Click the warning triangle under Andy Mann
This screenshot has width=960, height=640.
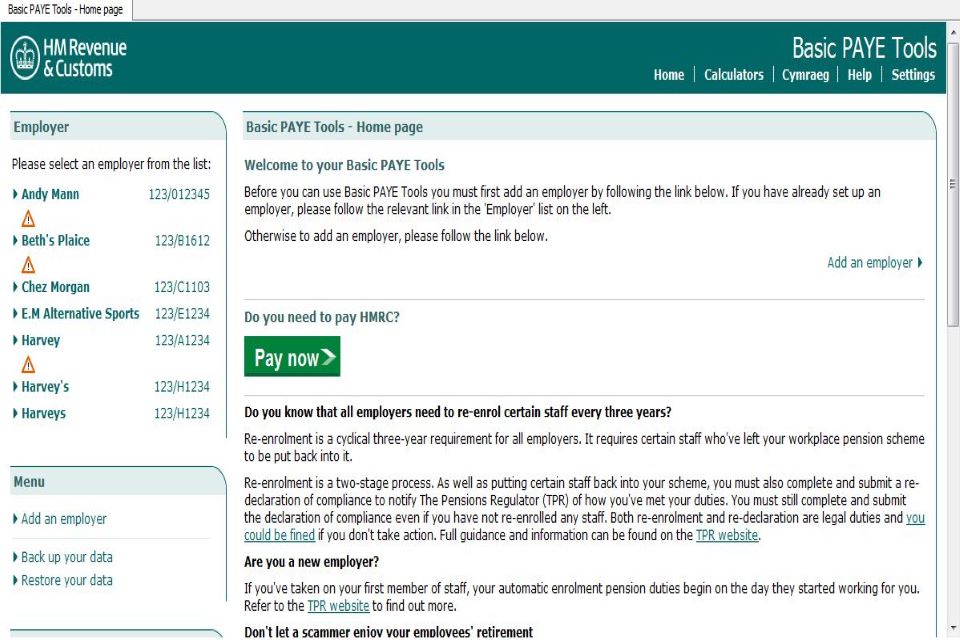pos(28,219)
